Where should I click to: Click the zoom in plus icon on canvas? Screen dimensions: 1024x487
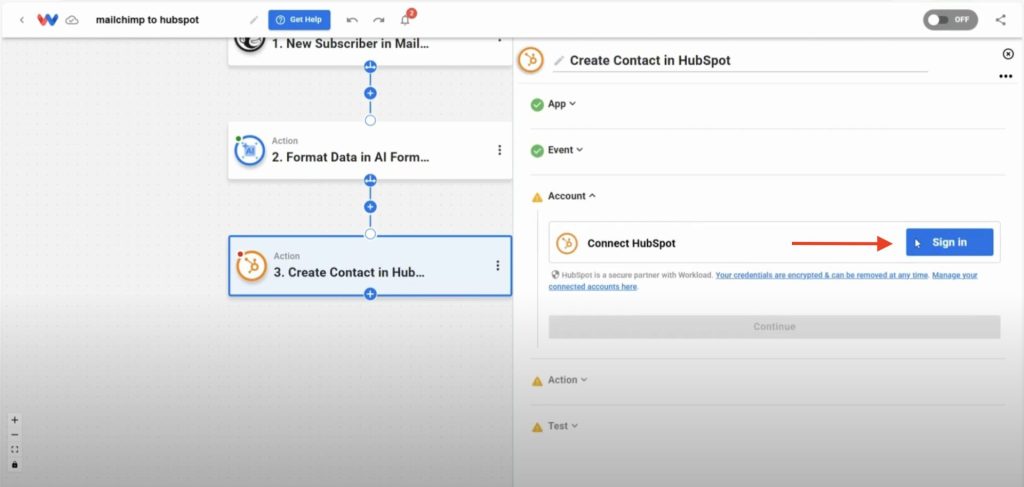[15, 420]
